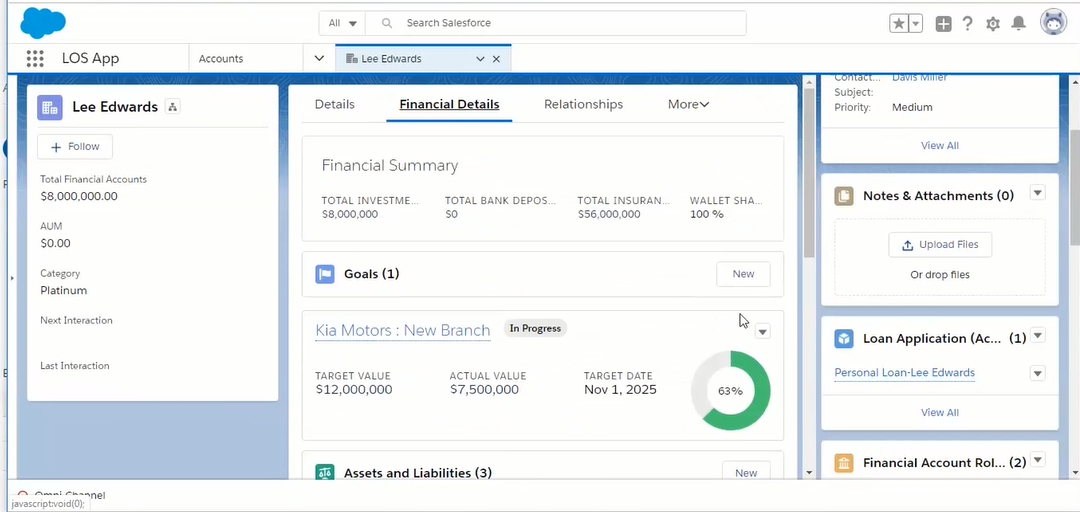Open Global Actions plus icon

coord(943,23)
